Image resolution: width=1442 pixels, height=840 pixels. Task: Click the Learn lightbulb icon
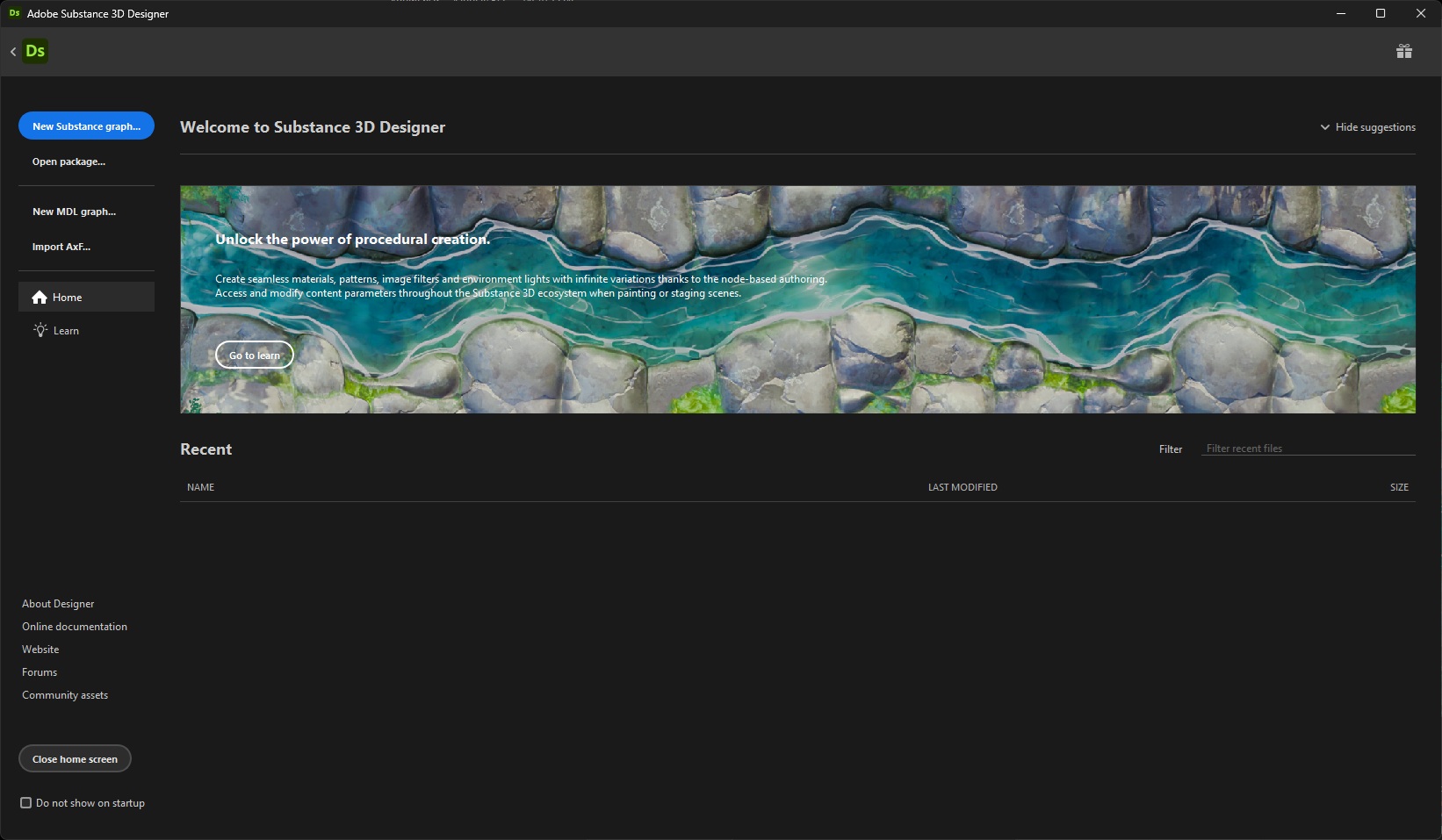pyautogui.click(x=40, y=330)
